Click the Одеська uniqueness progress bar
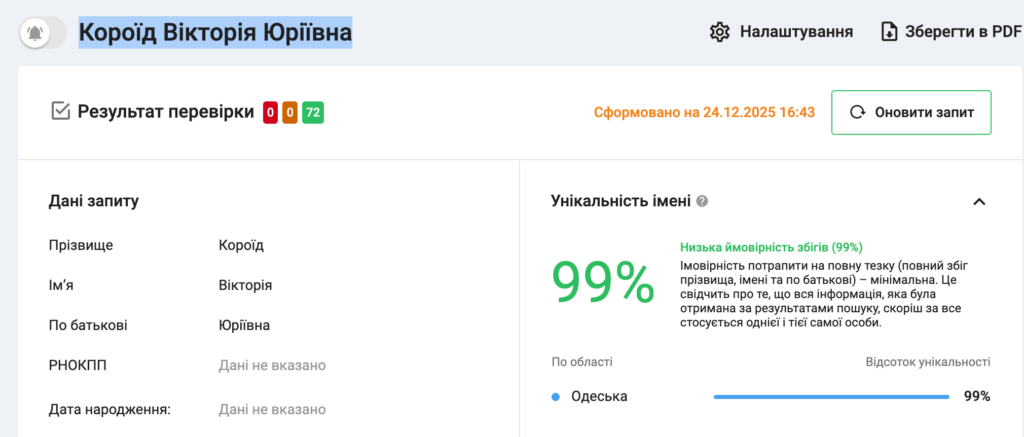The width and height of the screenshot is (1024, 437). pyautogui.click(x=831, y=397)
